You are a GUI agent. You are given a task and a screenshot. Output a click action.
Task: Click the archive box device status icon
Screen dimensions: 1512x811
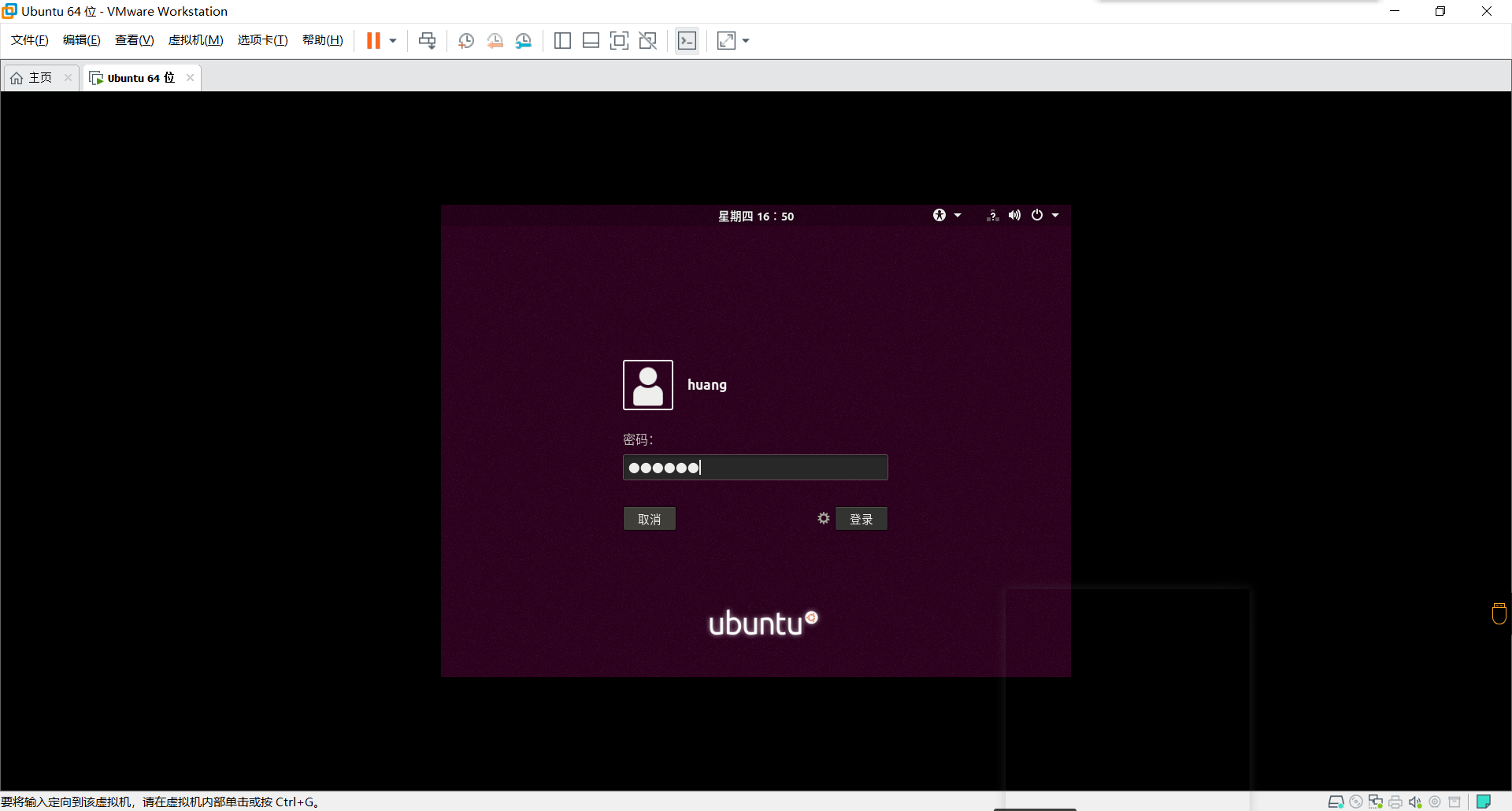pos(1455,802)
